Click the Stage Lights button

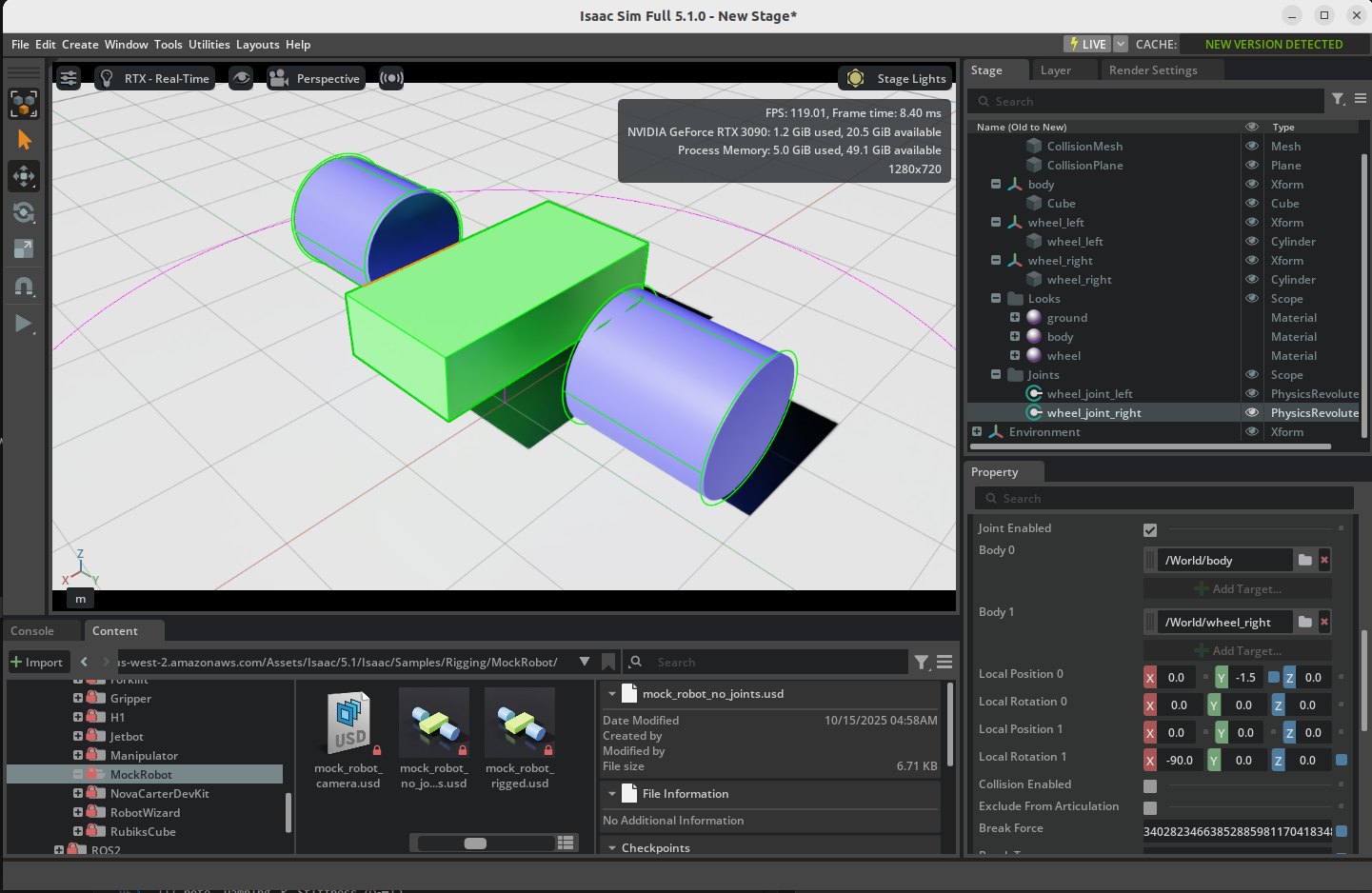point(896,78)
